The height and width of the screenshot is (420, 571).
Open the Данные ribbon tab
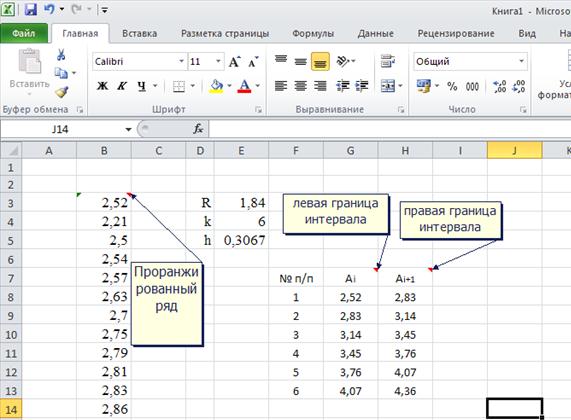(x=375, y=34)
